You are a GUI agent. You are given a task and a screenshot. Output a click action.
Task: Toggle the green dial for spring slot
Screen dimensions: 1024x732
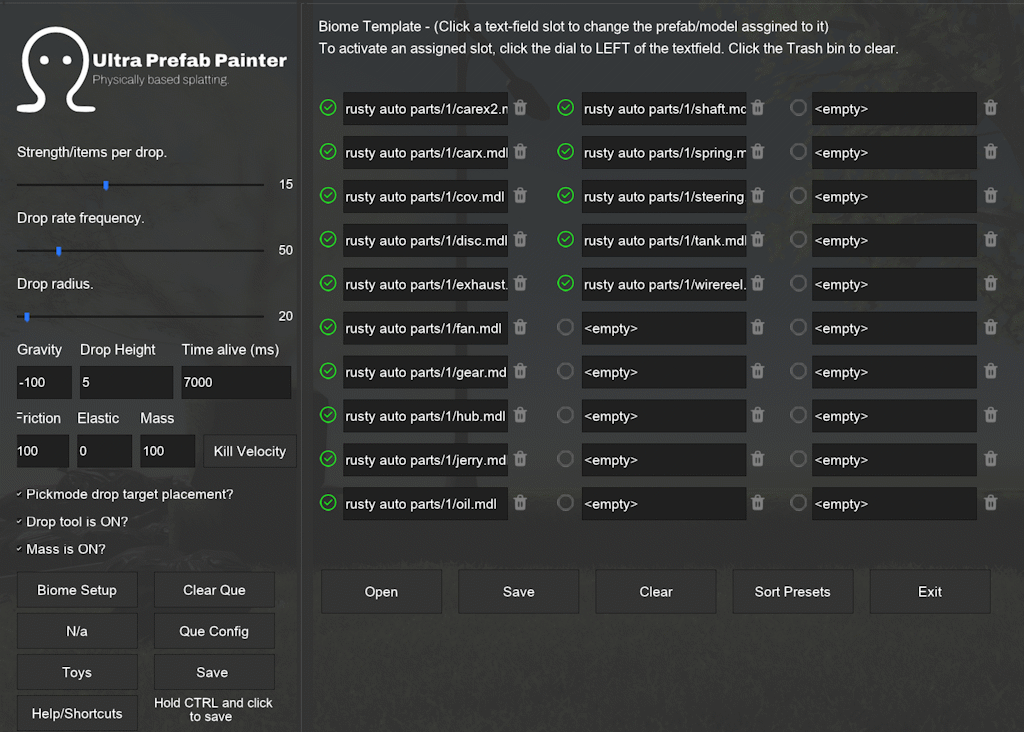pyautogui.click(x=566, y=152)
